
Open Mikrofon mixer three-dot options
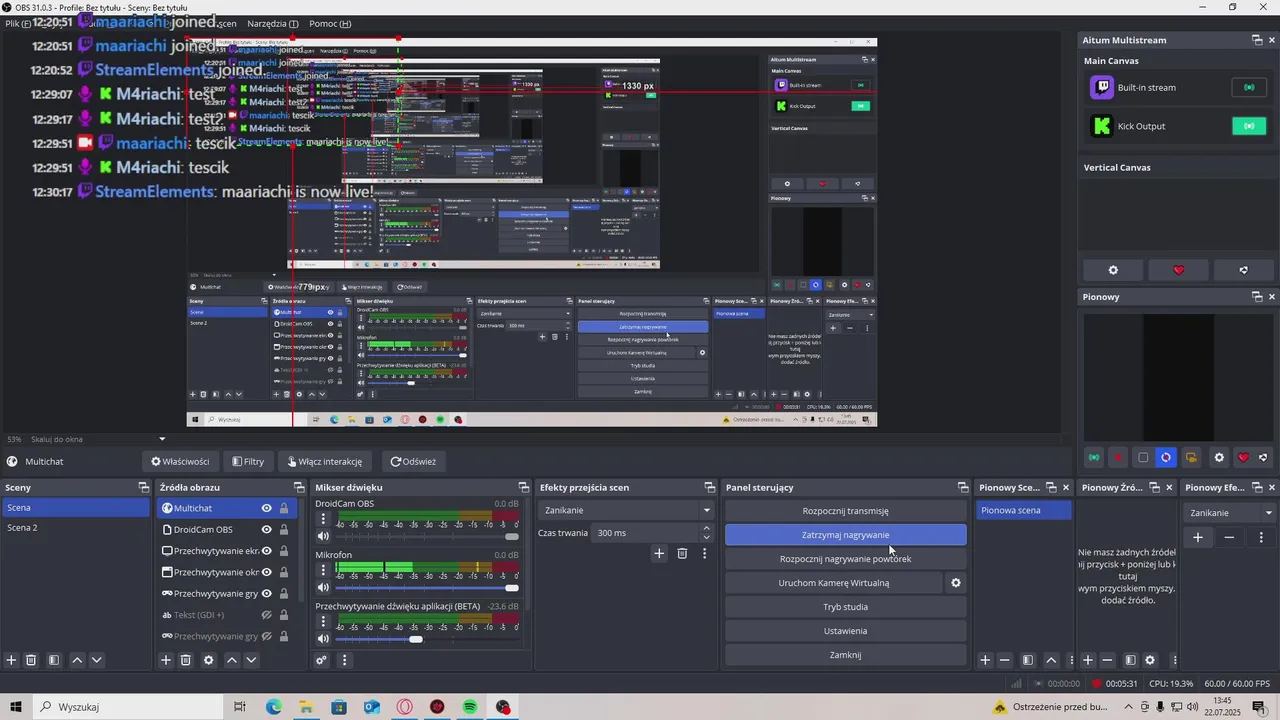pyautogui.click(x=323, y=572)
